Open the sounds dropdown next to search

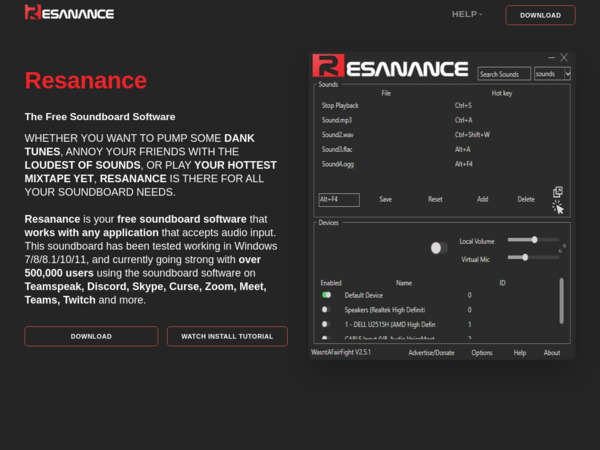click(x=552, y=74)
